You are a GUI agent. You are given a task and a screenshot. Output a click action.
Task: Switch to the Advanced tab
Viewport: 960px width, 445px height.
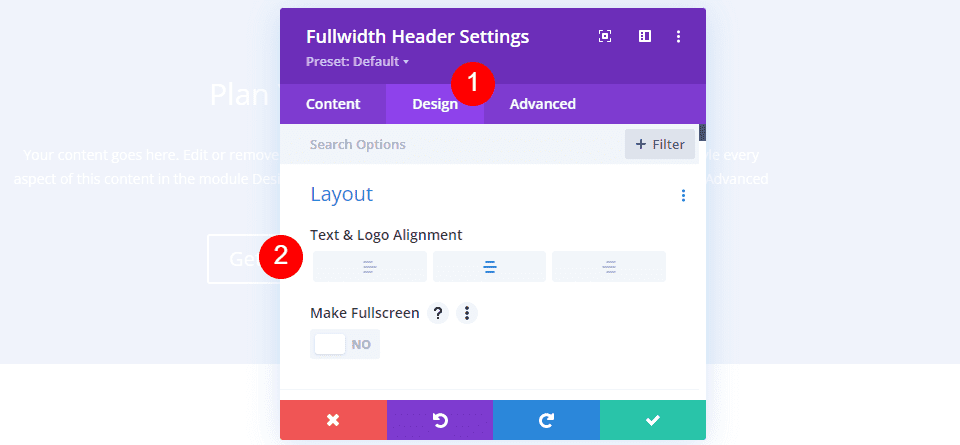click(x=542, y=104)
